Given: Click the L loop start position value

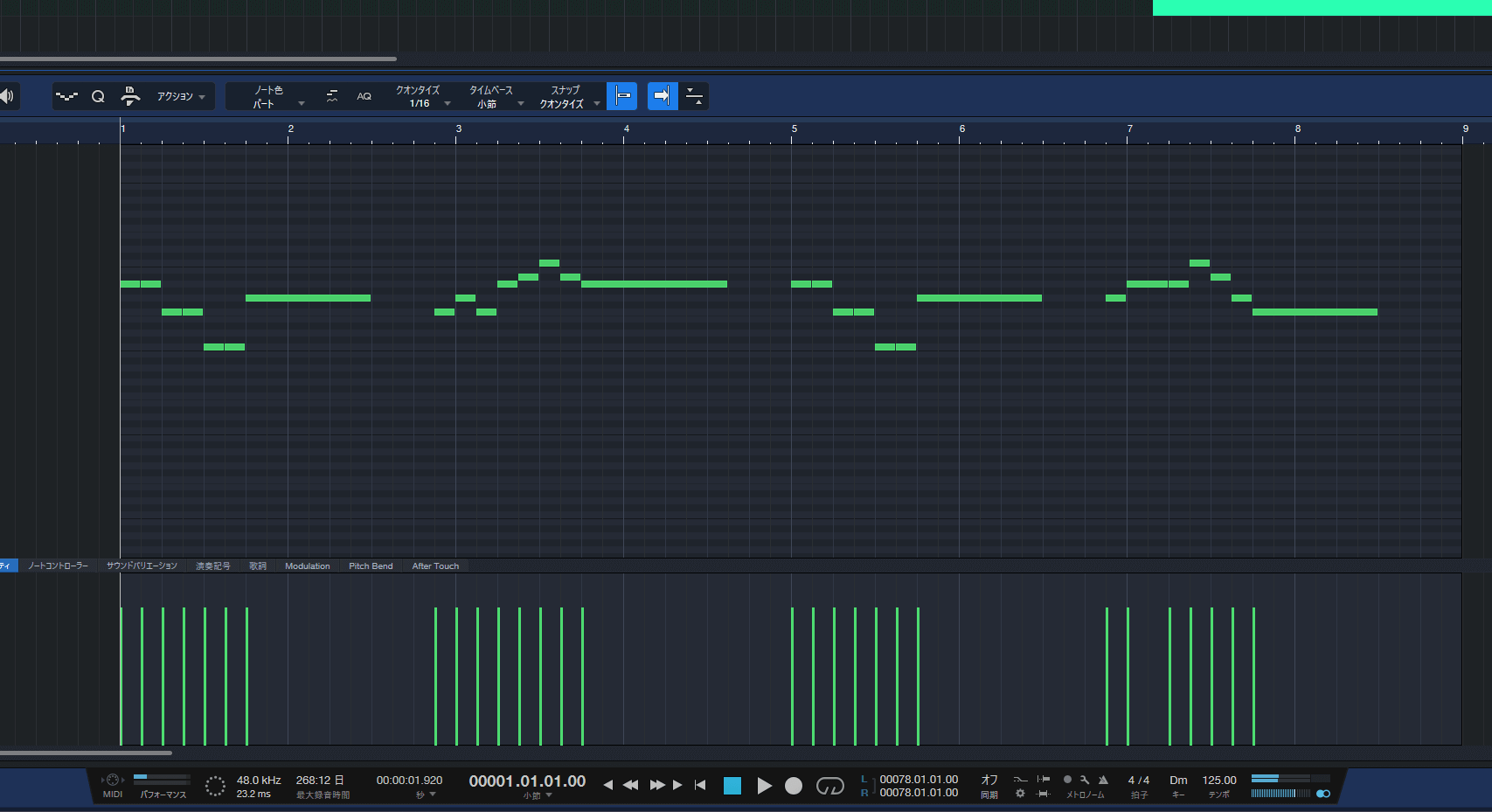Looking at the screenshot, I should coord(919,779).
